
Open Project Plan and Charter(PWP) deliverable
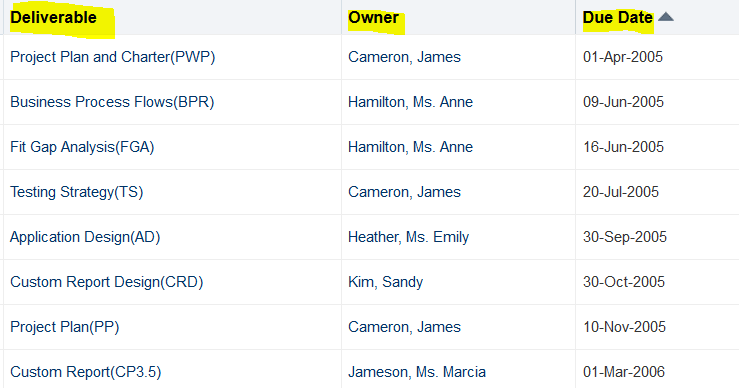(x=113, y=57)
